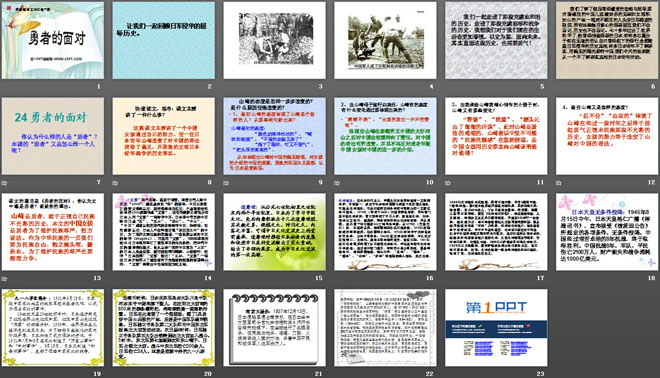The width and height of the screenshot is (660, 378).
Task: Click slide number label 15
Action: coord(319,278)
